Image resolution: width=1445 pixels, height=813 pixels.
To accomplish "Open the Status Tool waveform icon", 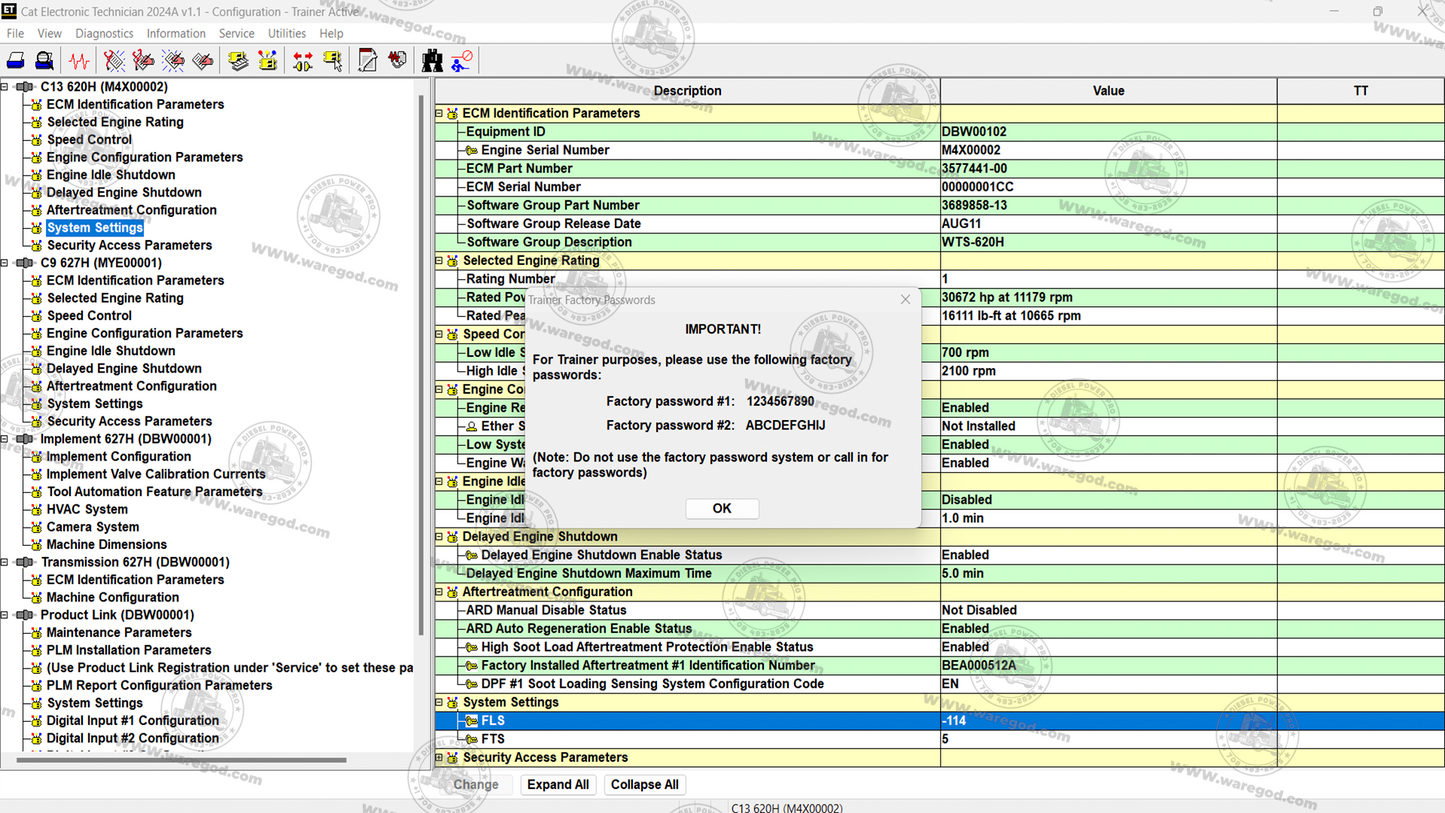I will click(79, 61).
